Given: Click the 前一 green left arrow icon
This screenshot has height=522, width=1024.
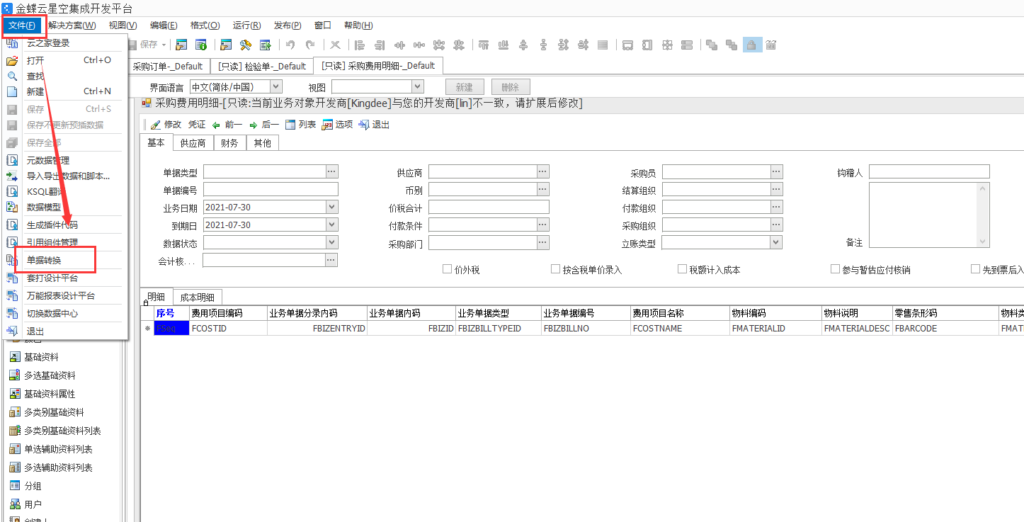Looking at the screenshot, I should (217, 125).
